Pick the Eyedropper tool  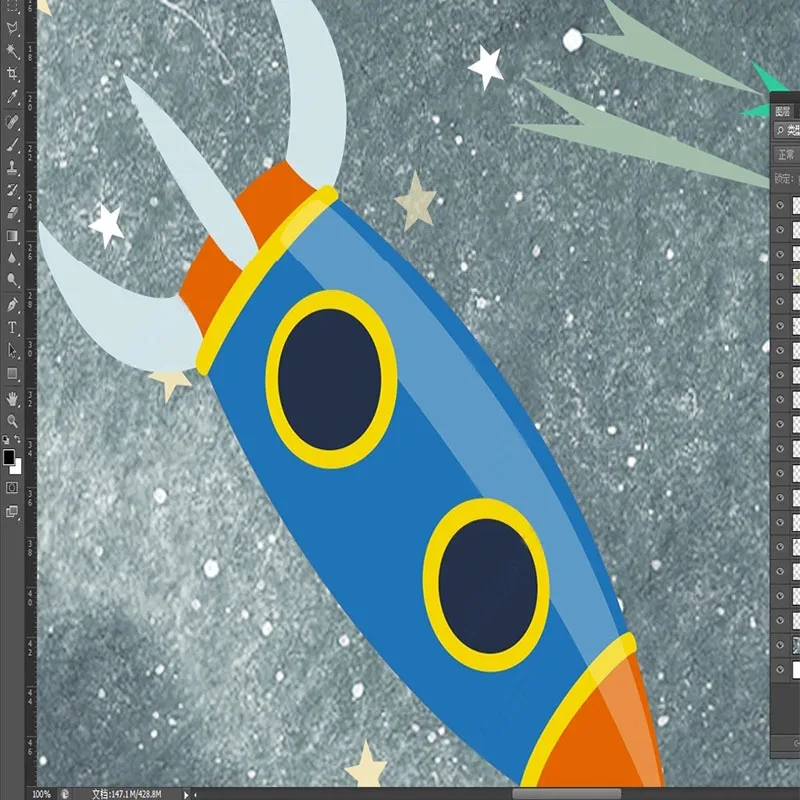(x=12, y=97)
